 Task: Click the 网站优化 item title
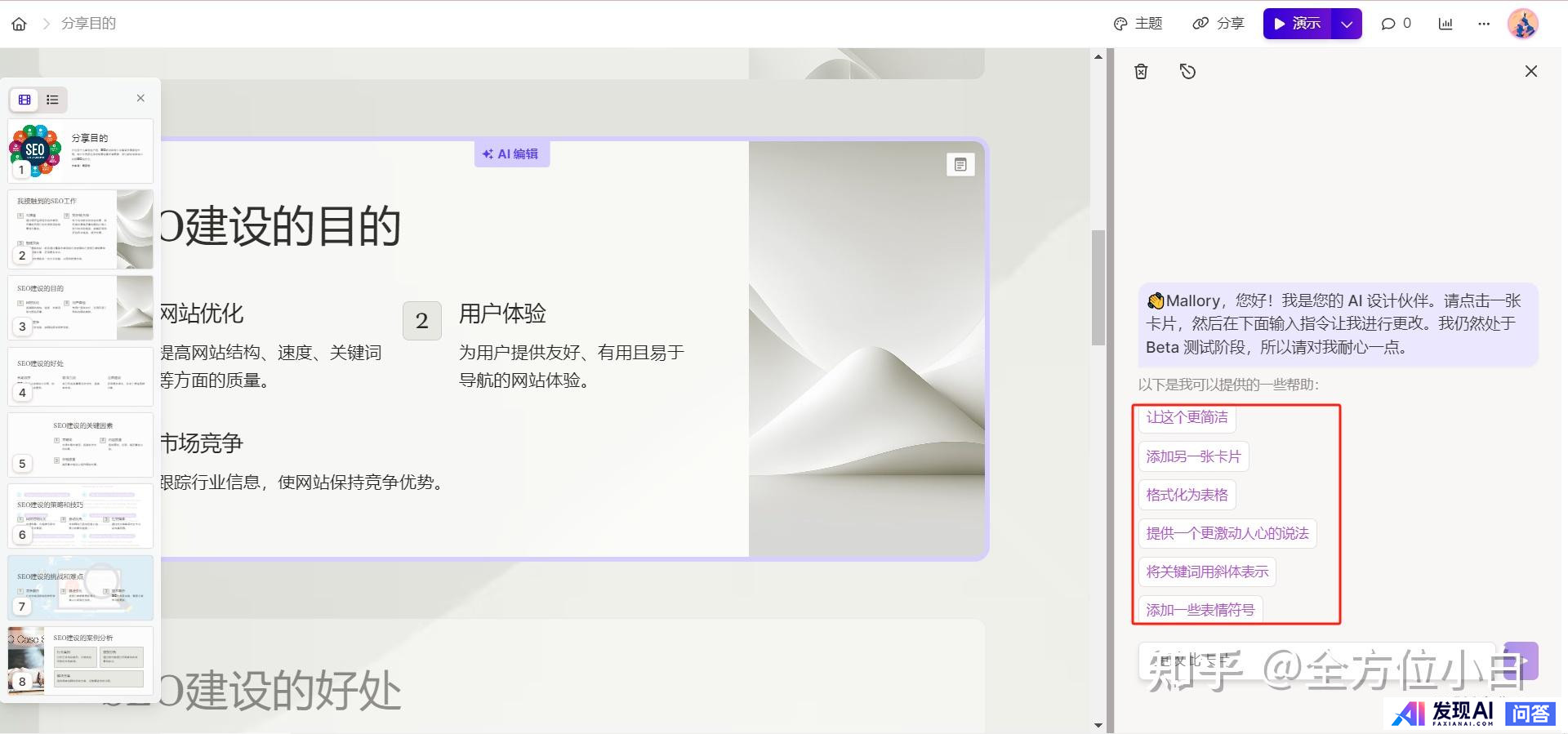coord(201,314)
